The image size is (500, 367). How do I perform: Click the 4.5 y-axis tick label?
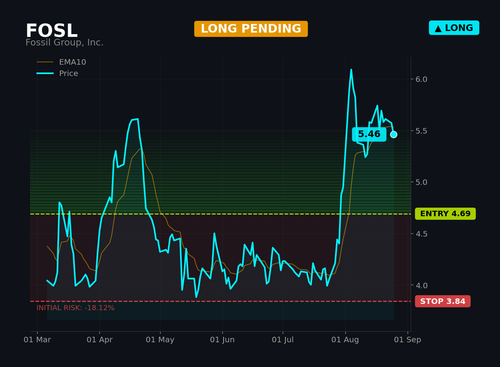pyautogui.click(x=421, y=234)
